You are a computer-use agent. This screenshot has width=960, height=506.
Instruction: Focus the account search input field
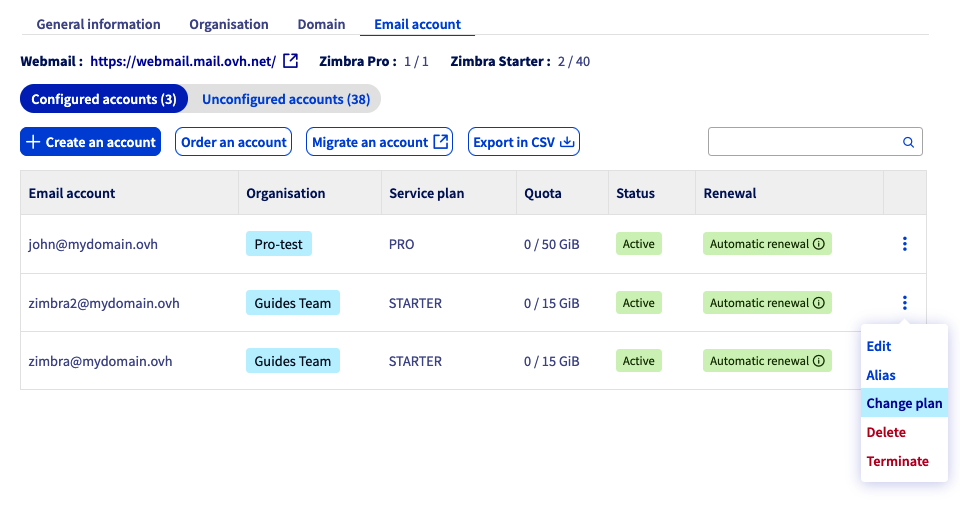coord(803,142)
